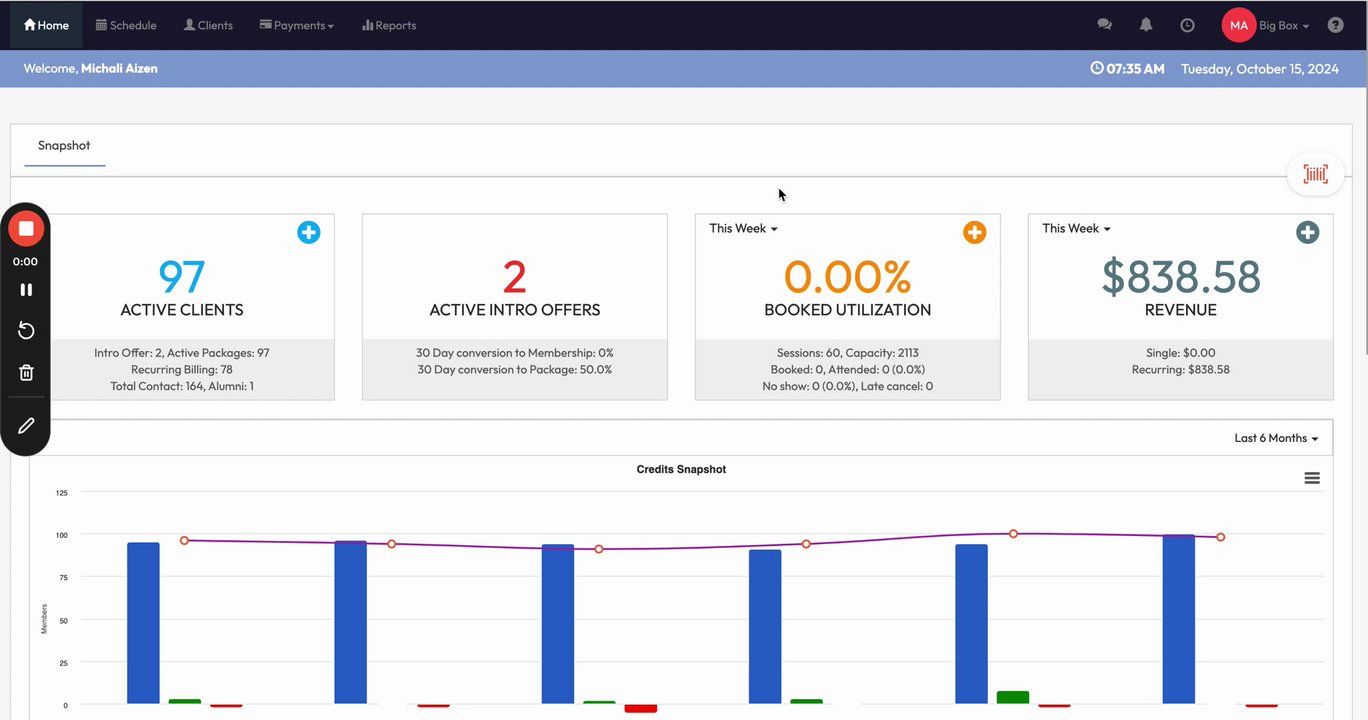The image size is (1368, 720).
Task: Expand the Big Box account dropdown
Action: click(x=1284, y=25)
